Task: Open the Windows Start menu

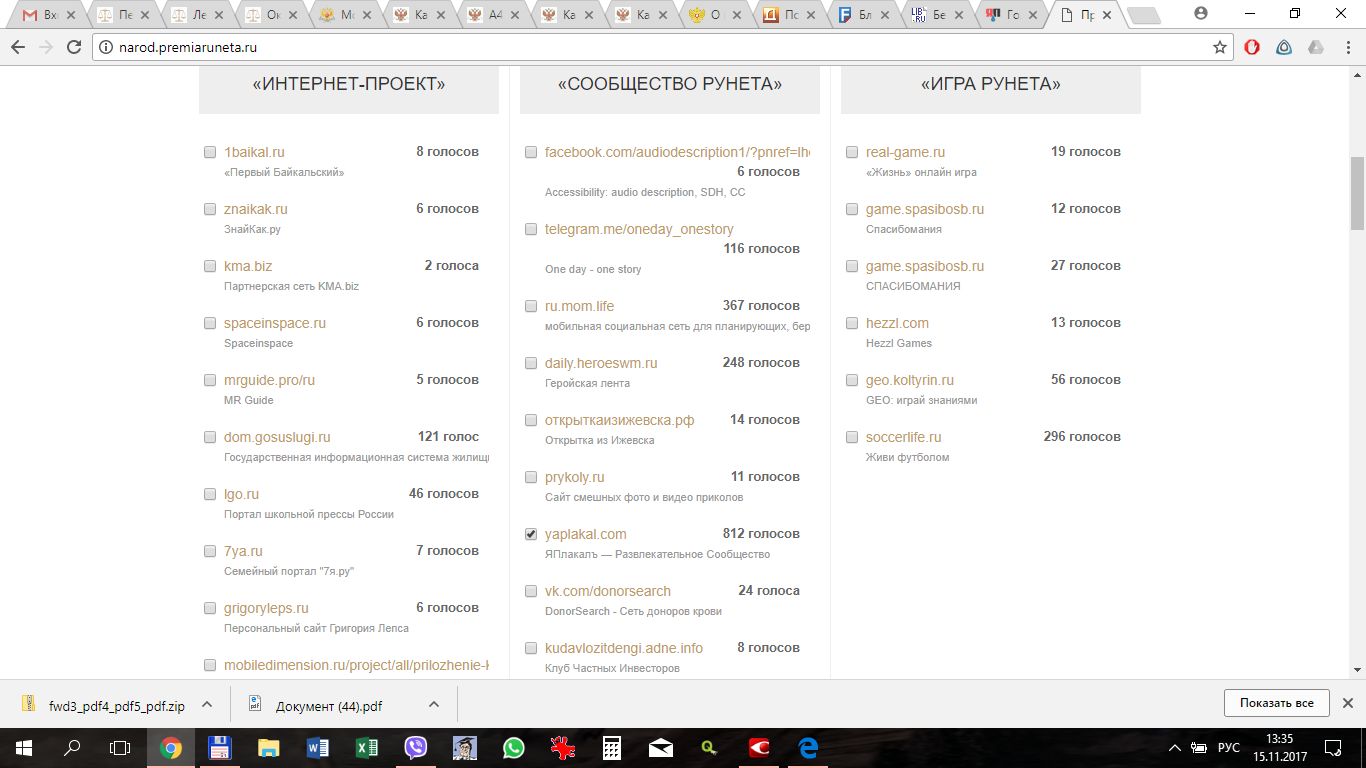Action: (x=23, y=748)
